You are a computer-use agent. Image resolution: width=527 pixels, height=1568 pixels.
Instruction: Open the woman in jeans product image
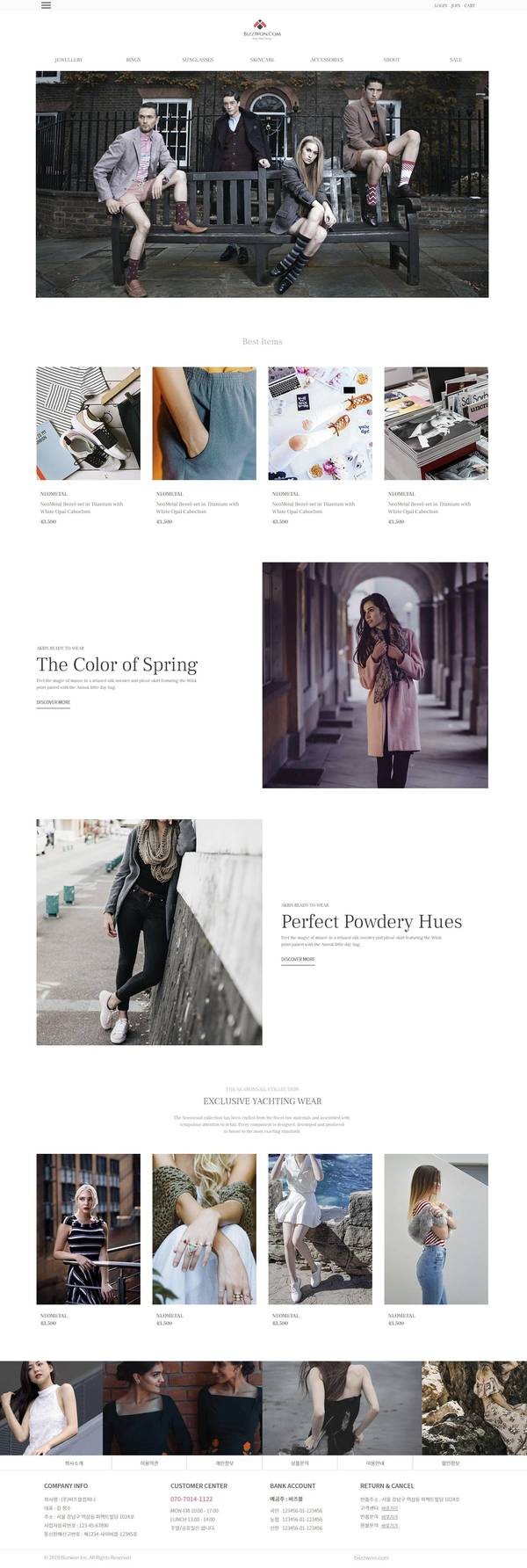(436, 1229)
